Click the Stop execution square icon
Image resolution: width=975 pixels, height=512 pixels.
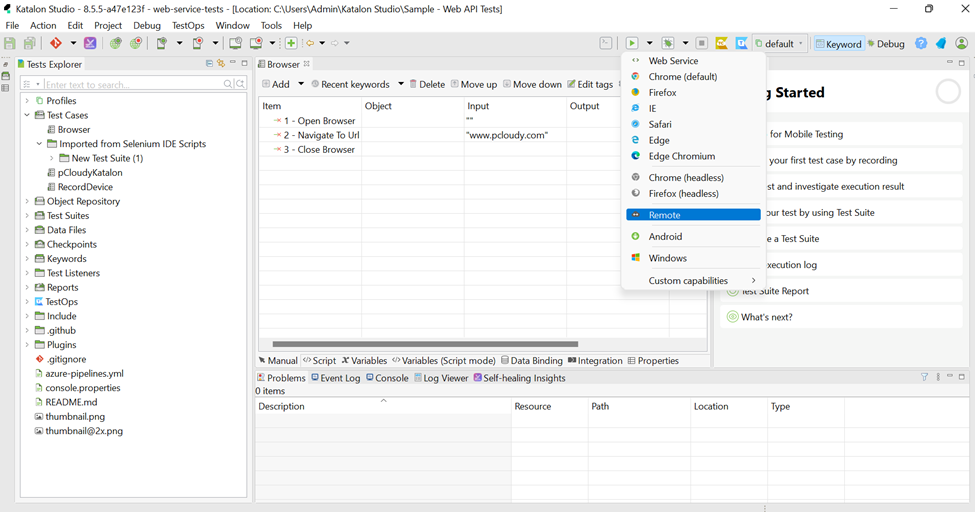tap(702, 43)
